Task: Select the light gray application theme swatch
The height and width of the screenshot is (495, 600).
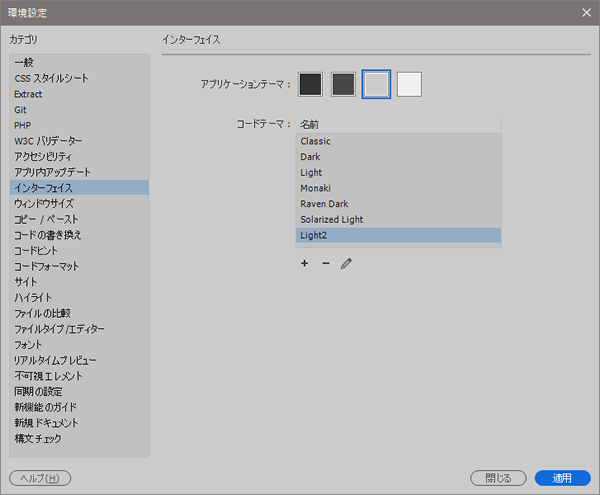Action: (376, 84)
